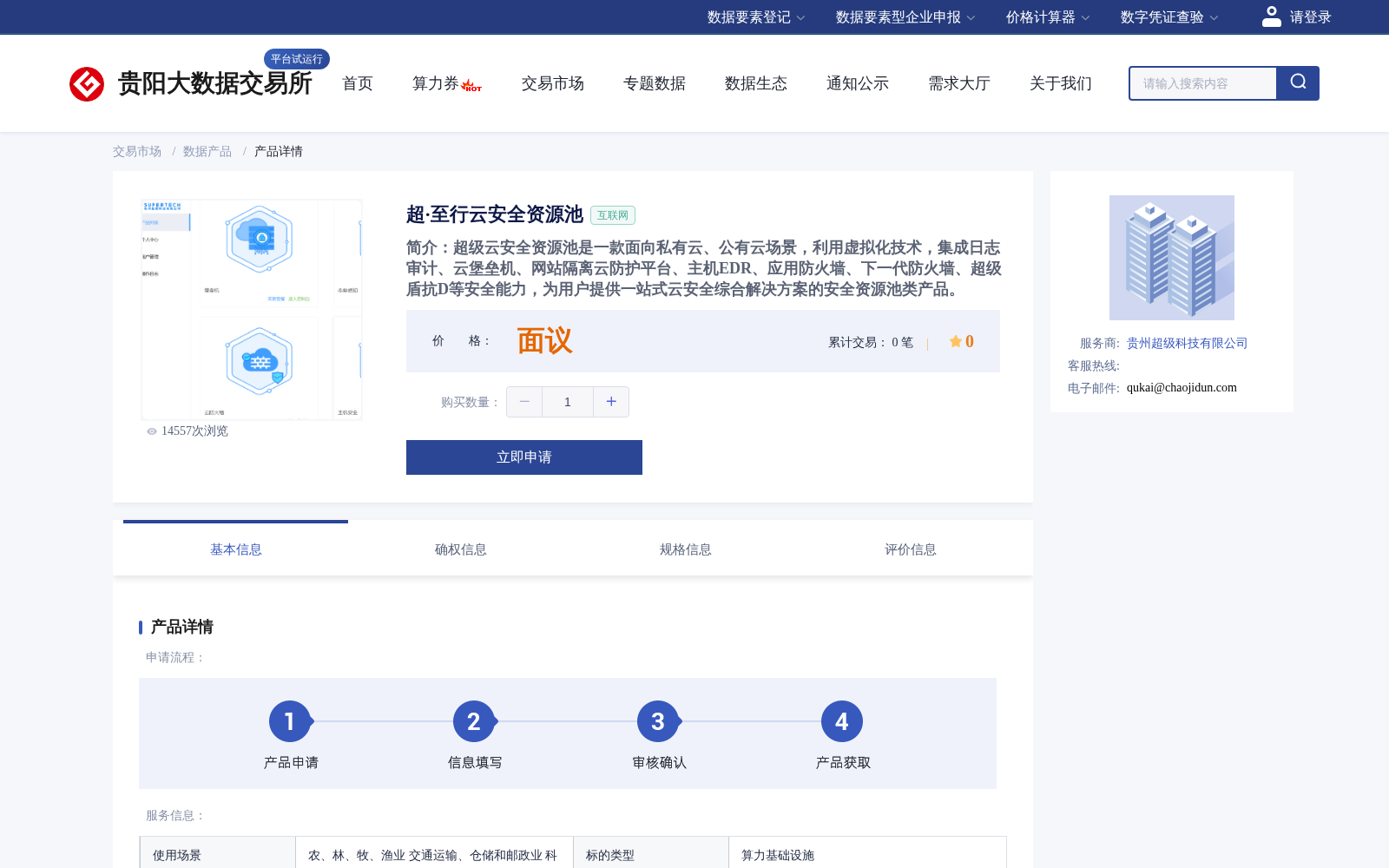This screenshot has width=1389, height=868.
Task: Open the product preview thumbnail
Action: tap(252, 310)
